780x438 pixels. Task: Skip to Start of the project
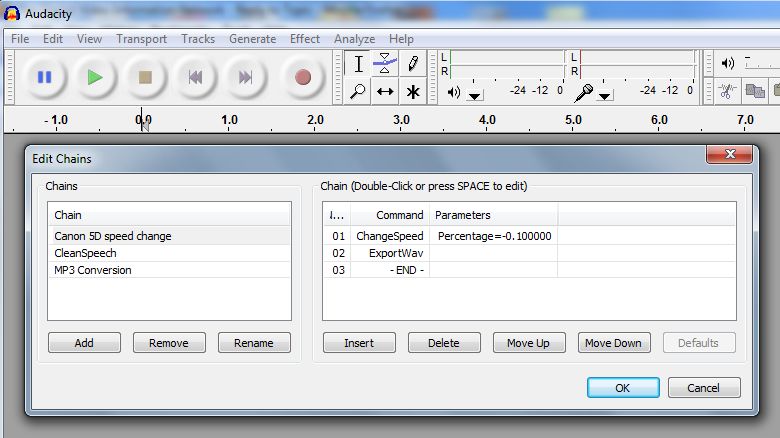195,77
